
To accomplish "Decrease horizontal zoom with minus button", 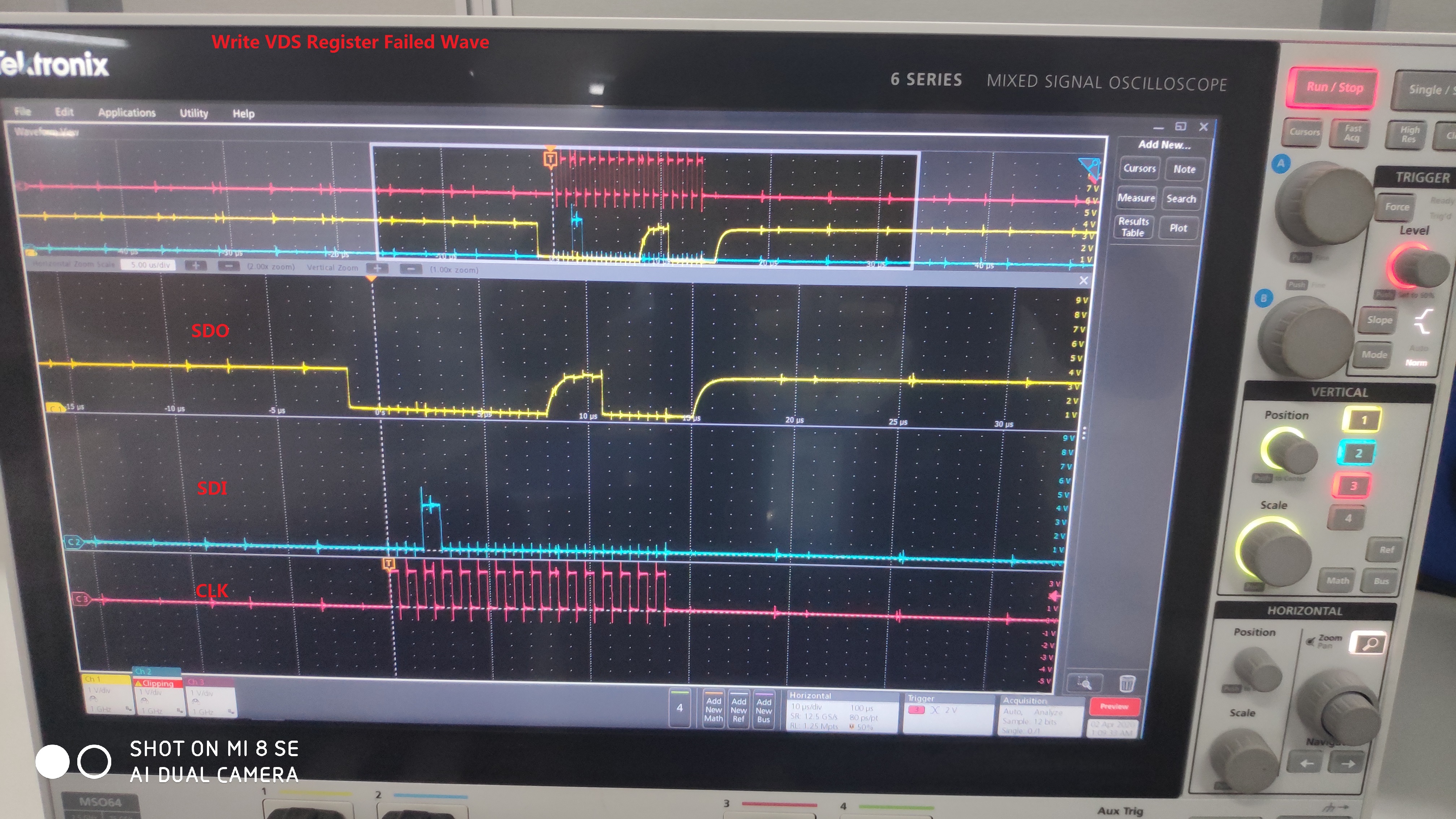I will (228, 266).
